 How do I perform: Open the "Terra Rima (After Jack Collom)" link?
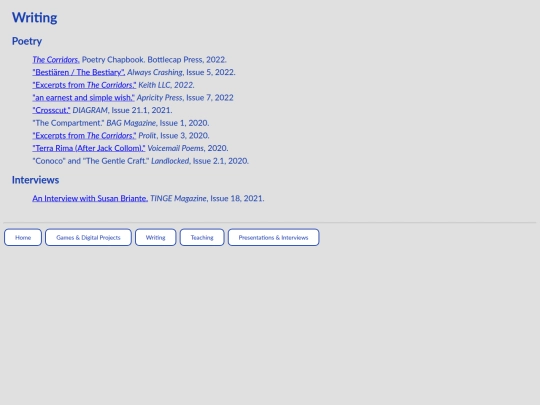[89, 148]
